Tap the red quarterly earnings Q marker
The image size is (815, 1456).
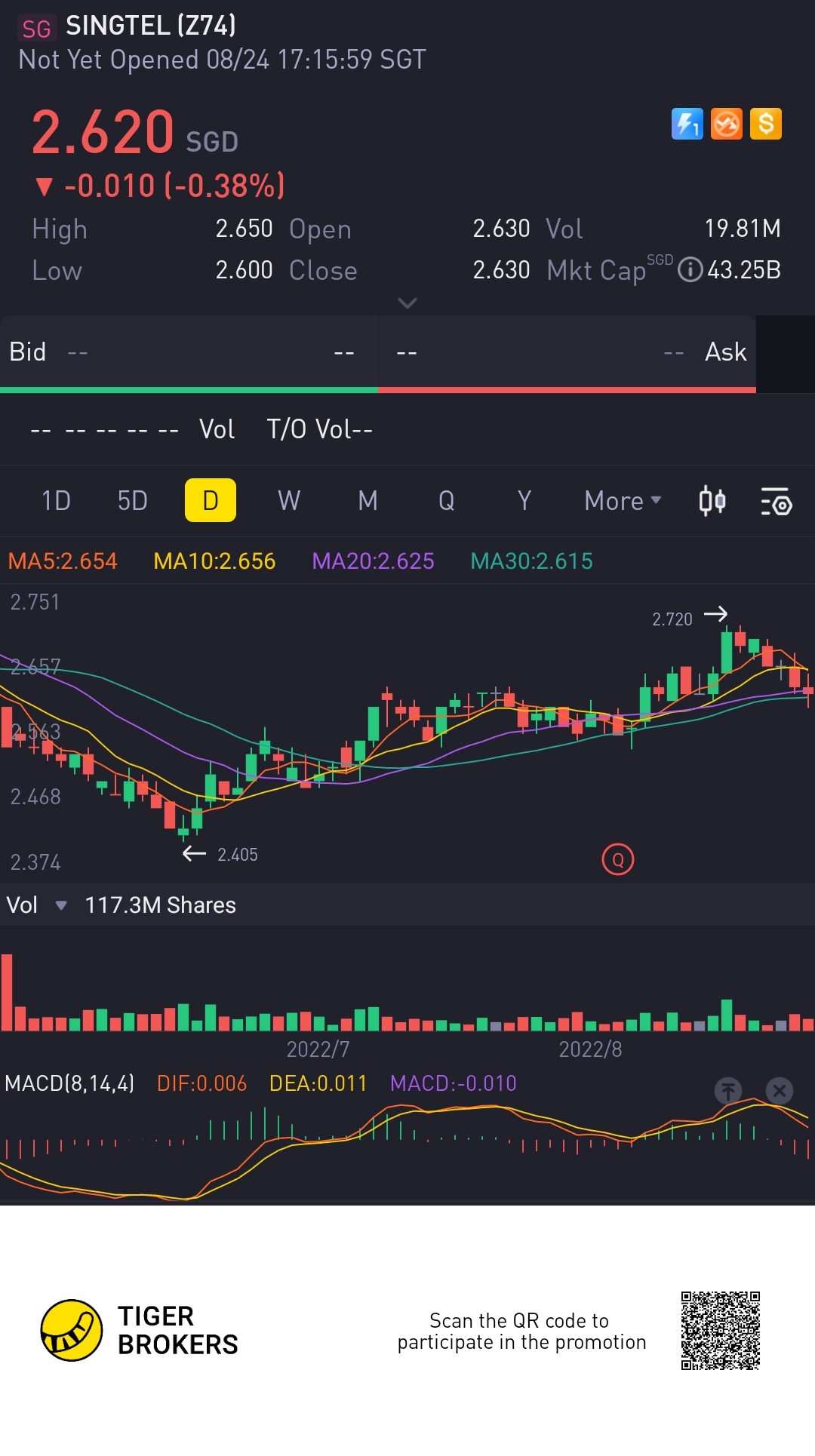pos(618,859)
